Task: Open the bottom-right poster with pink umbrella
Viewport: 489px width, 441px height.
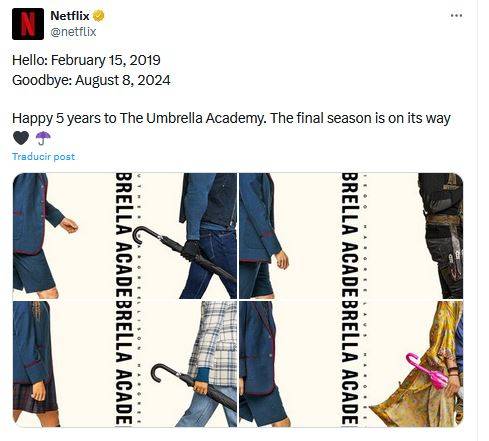Action: point(351,364)
